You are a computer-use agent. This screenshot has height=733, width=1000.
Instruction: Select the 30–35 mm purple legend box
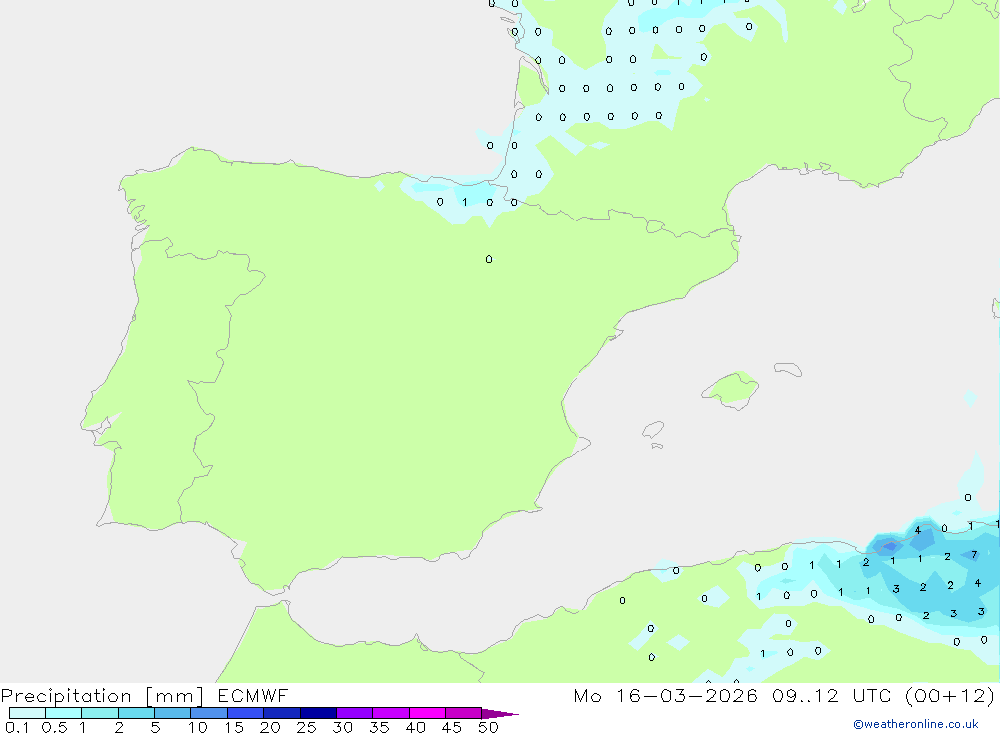click(354, 713)
